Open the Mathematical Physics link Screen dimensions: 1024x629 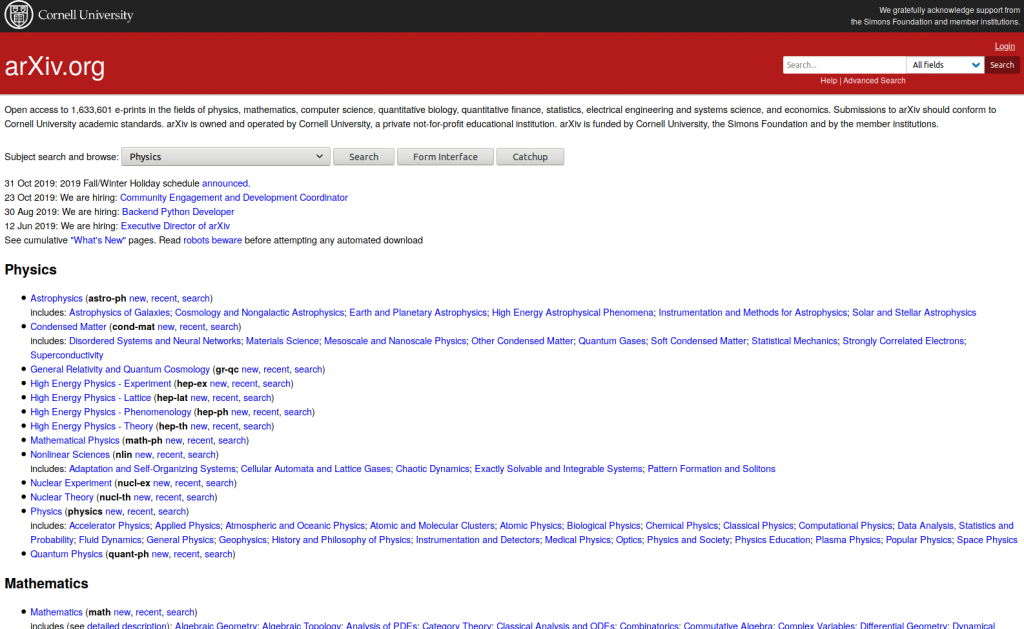(x=74, y=441)
